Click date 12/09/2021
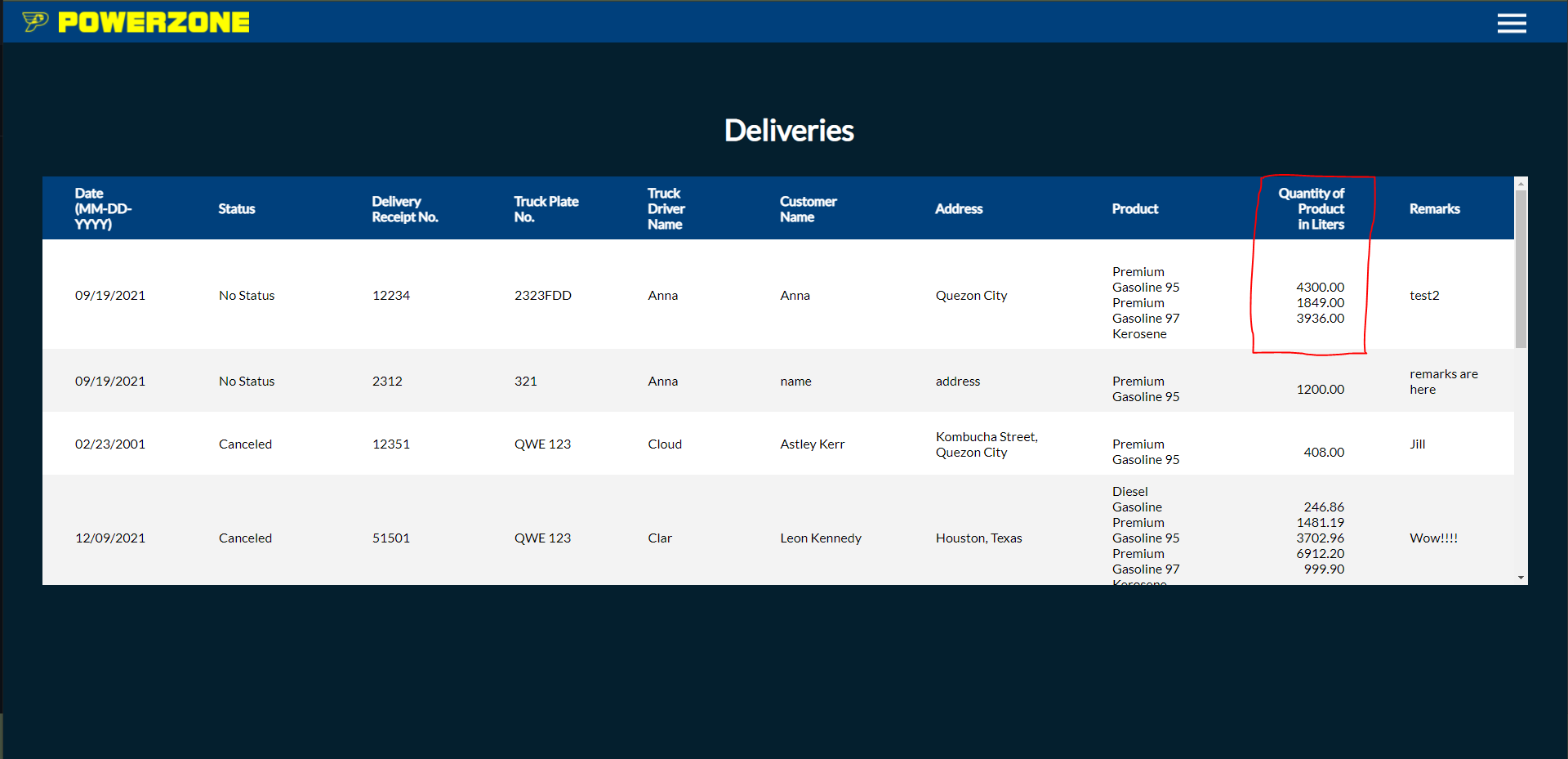The height and width of the screenshot is (759, 1568). [x=110, y=538]
